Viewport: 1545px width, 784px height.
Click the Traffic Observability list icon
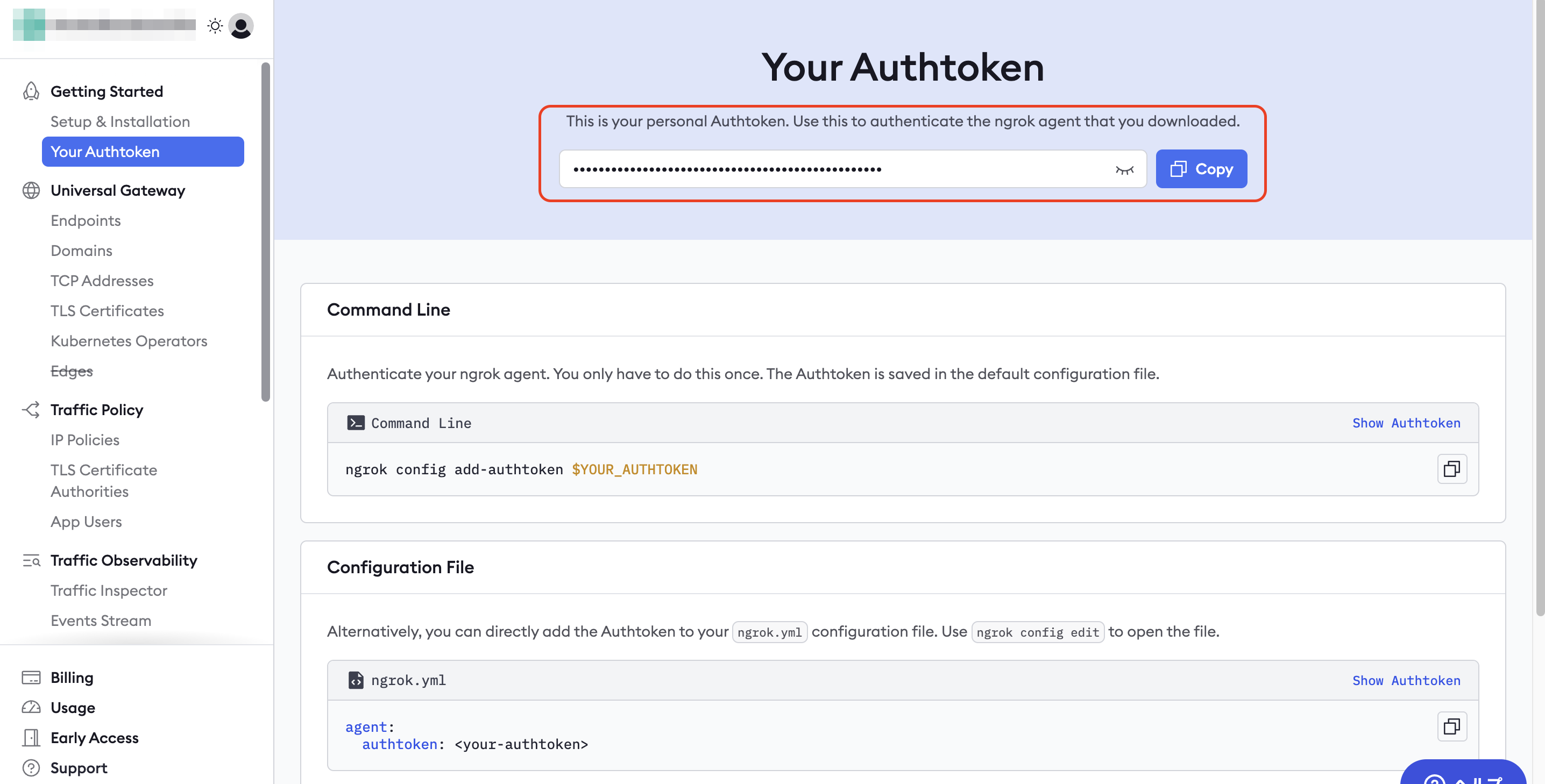(x=31, y=560)
